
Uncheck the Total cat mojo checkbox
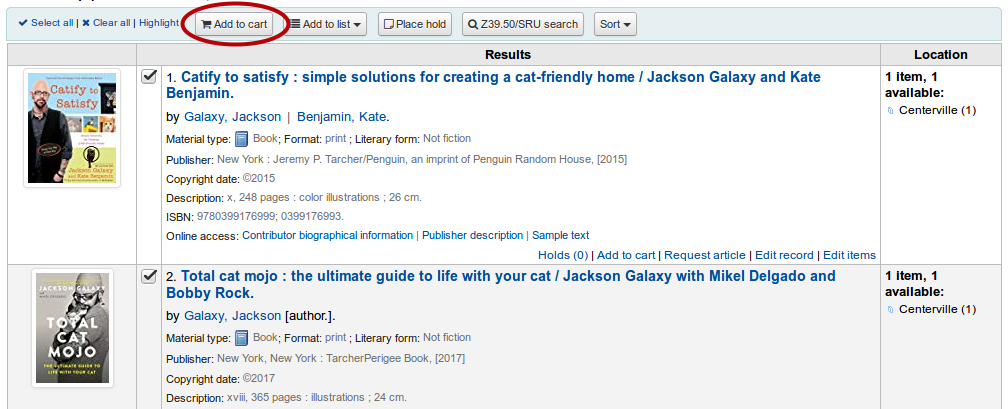tap(148, 277)
